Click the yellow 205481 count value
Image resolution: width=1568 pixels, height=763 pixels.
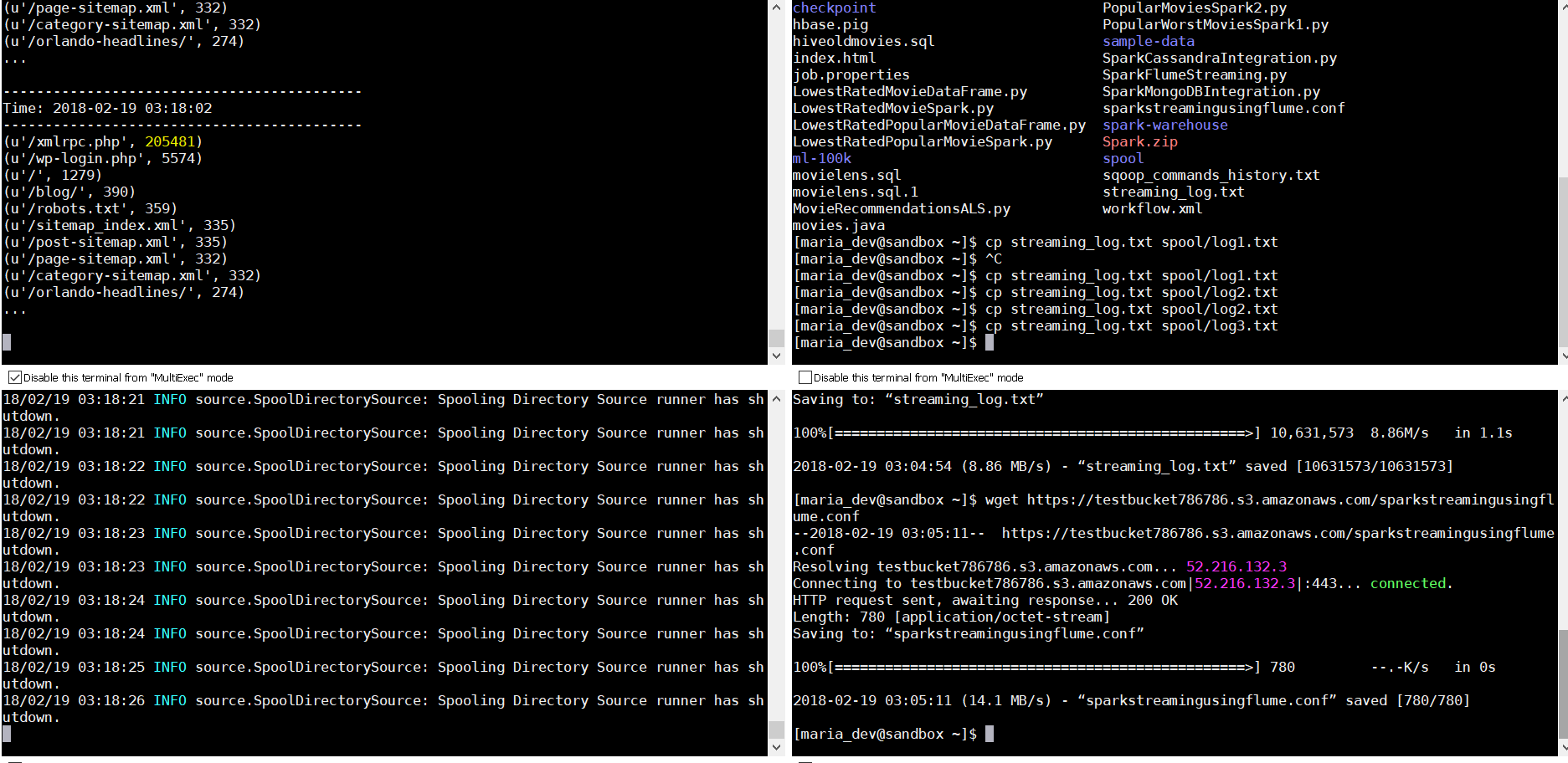click(x=170, y=141)
